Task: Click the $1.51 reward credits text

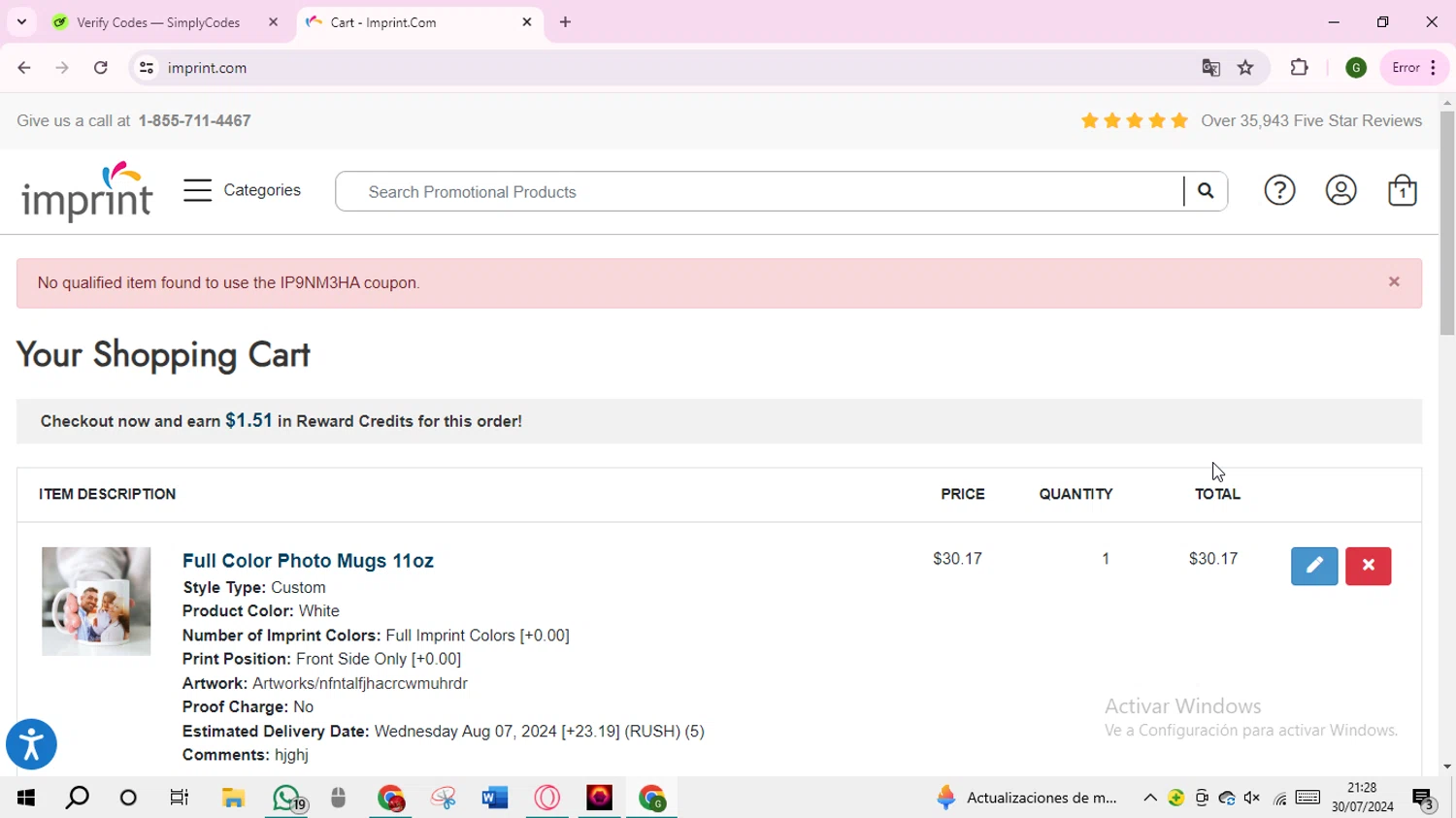Action: [x=248, y=420]
